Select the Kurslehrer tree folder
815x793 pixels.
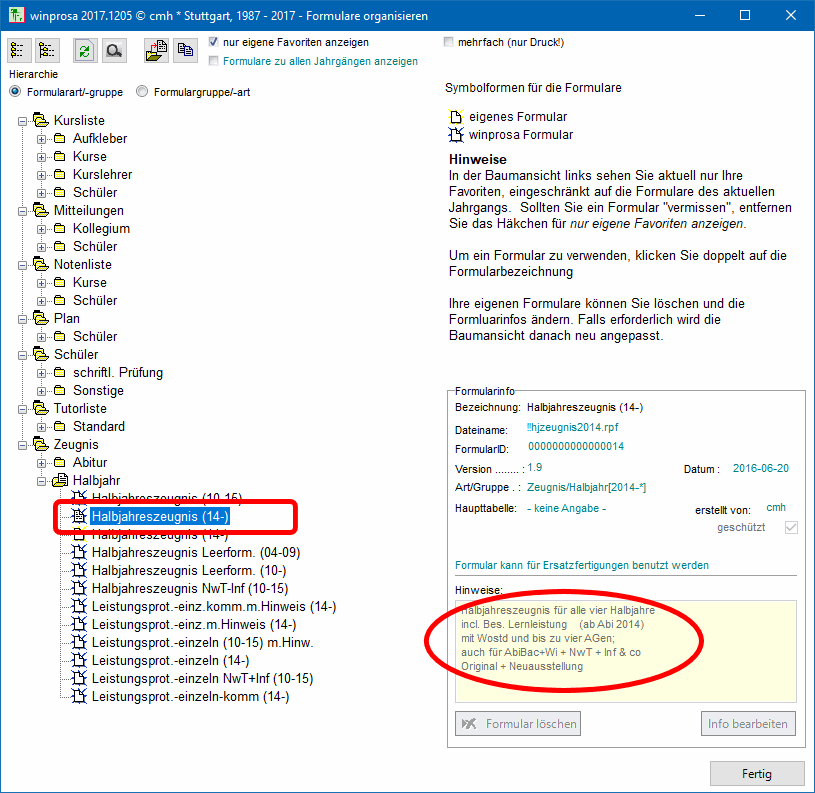click(102, 174)
